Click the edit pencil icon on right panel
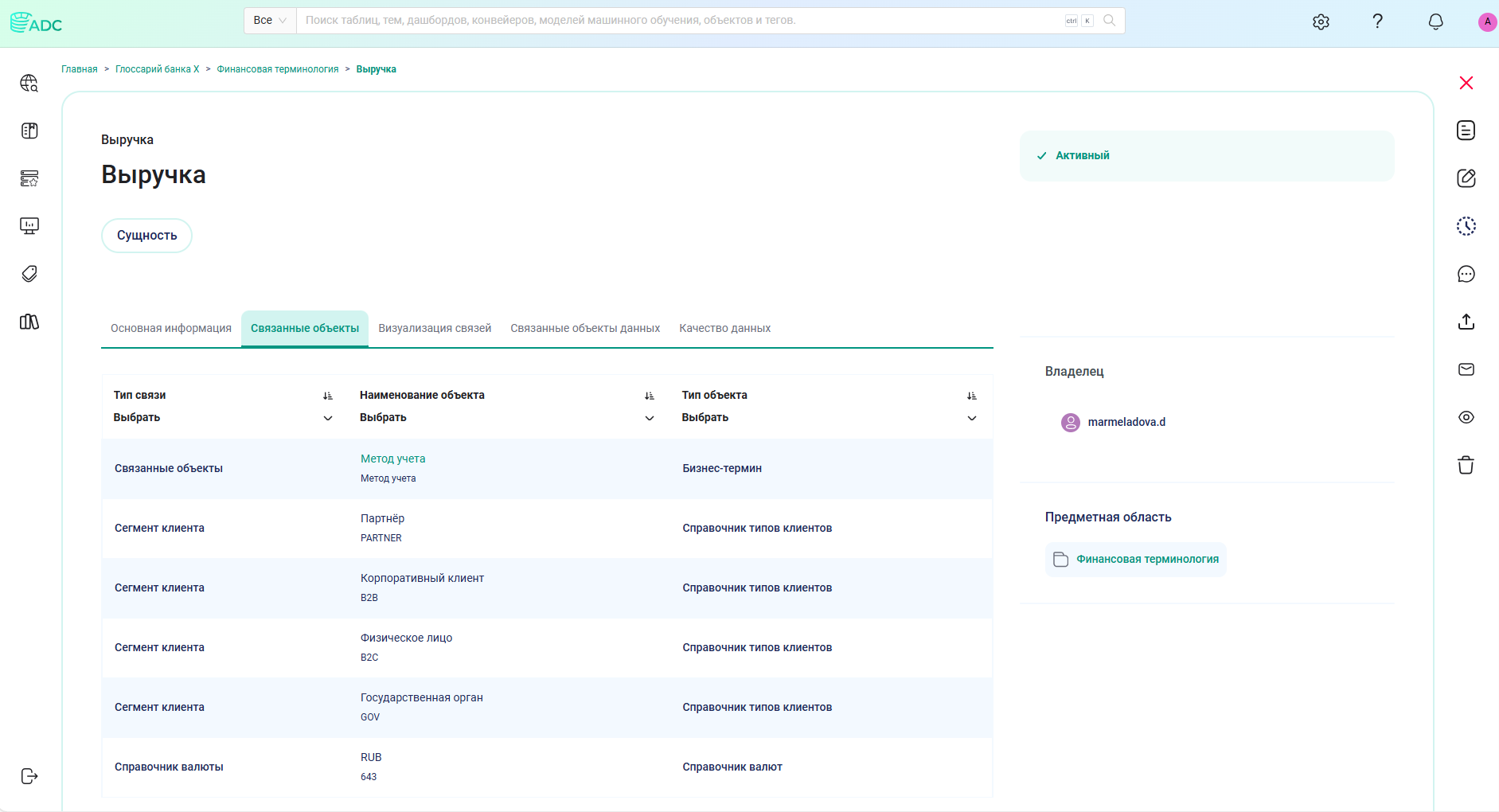Viewport: 1499px width, 812px height. point(1466,178)
